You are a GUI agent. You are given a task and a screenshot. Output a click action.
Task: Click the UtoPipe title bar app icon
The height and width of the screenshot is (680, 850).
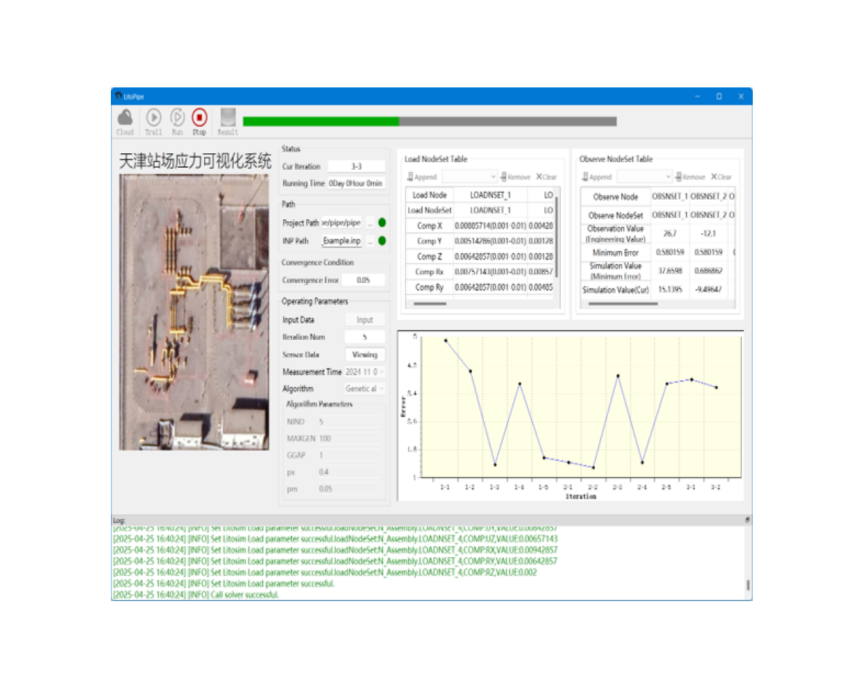click(x=118, y=96)
